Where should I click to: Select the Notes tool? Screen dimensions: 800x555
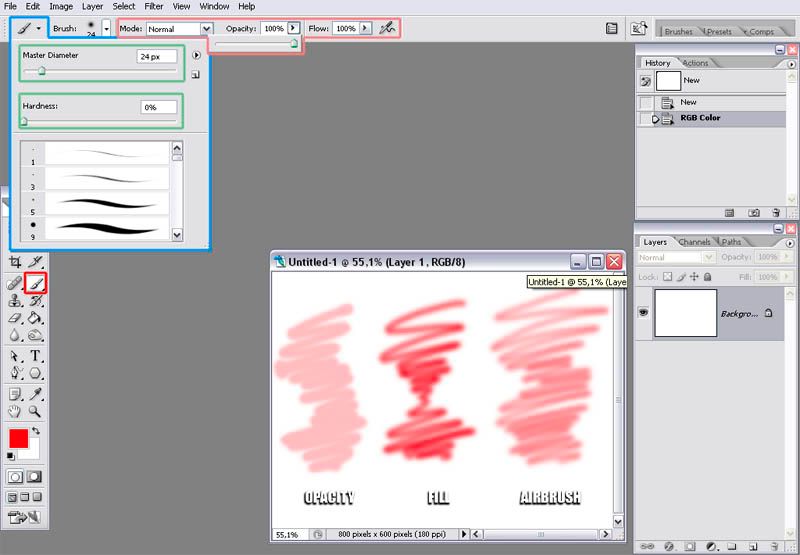coord(15,394)
